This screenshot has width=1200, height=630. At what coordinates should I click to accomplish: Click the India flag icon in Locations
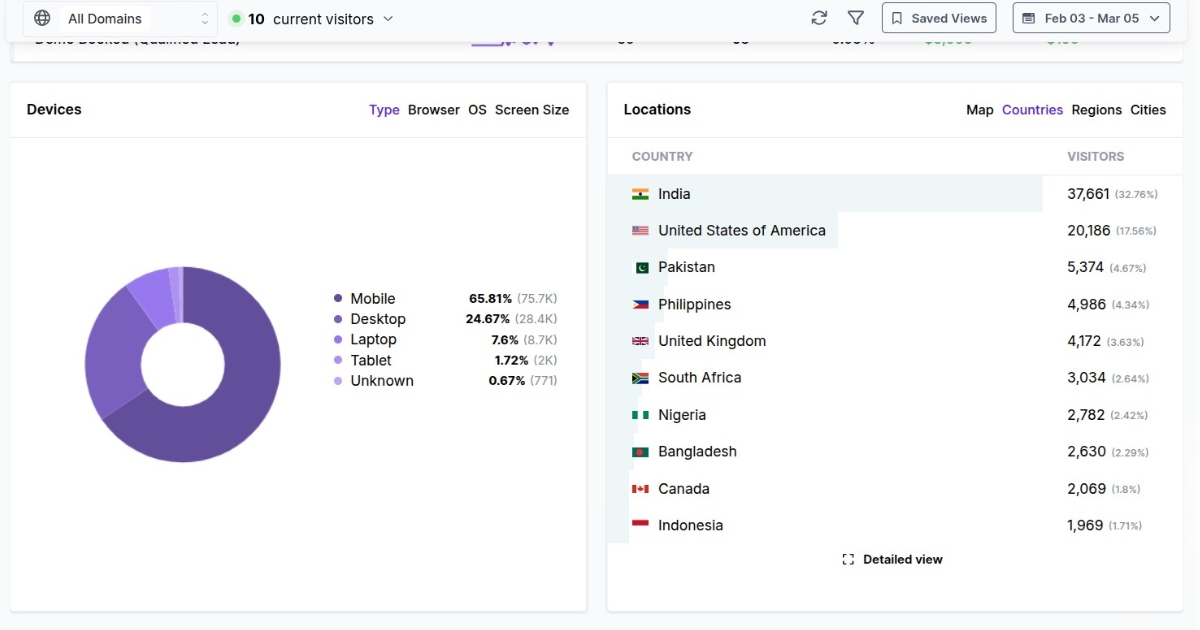tap(640, 193)
